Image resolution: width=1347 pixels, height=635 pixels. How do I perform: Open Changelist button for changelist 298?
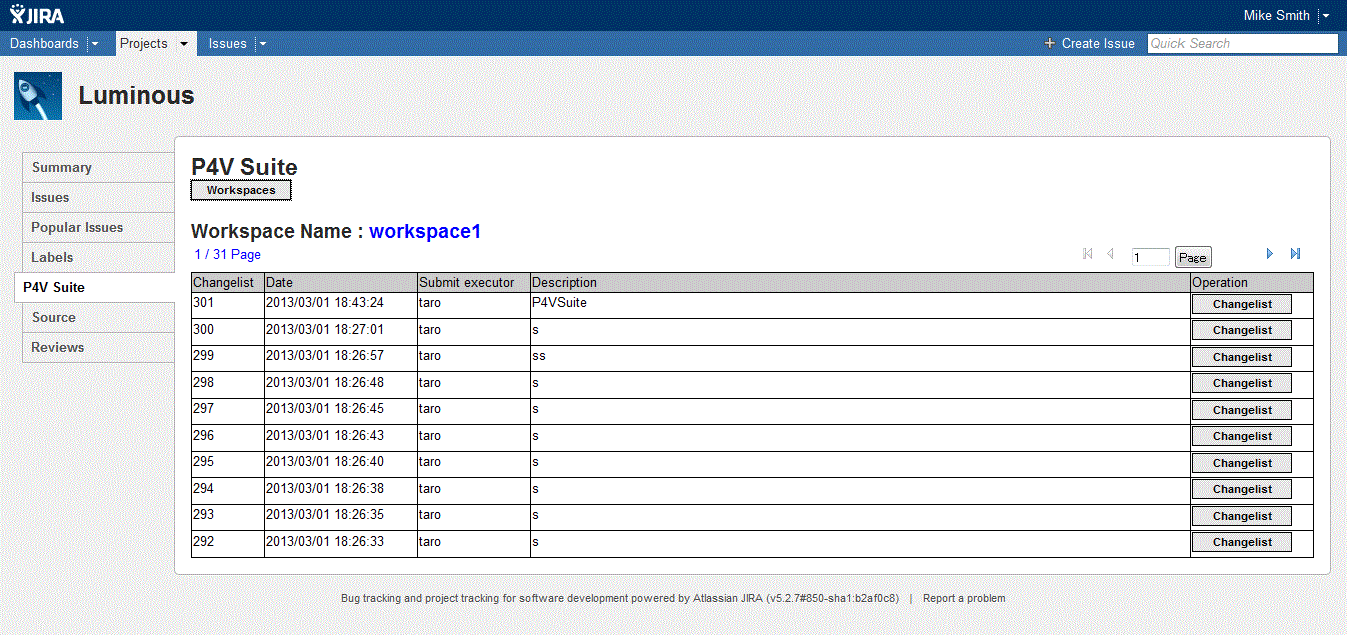pyautogui.click(x=1242, y=383)
